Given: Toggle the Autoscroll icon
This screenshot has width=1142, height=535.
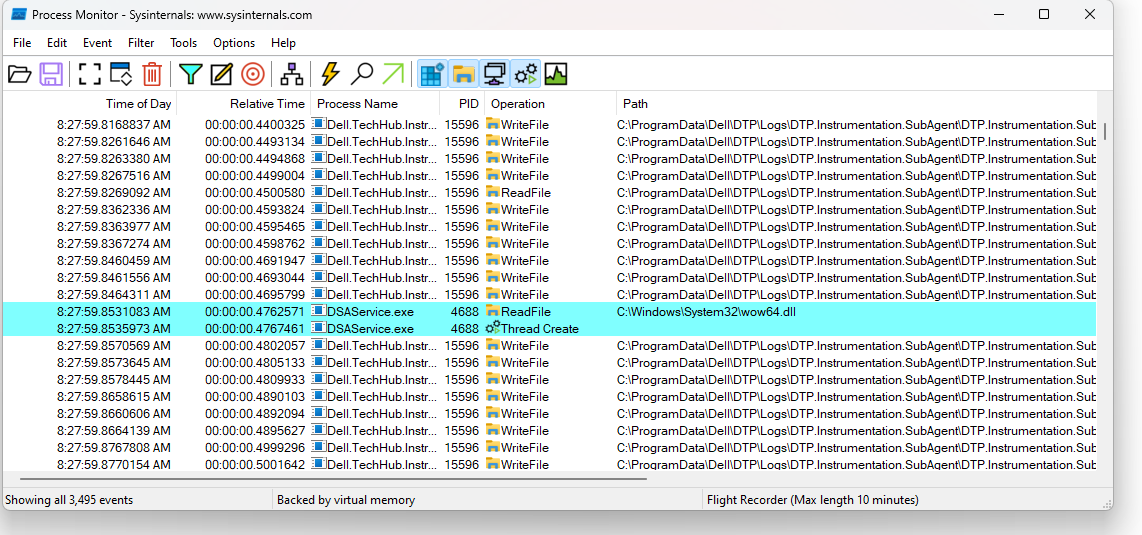Looking at the screenshot, I should (x=121, y=74).
